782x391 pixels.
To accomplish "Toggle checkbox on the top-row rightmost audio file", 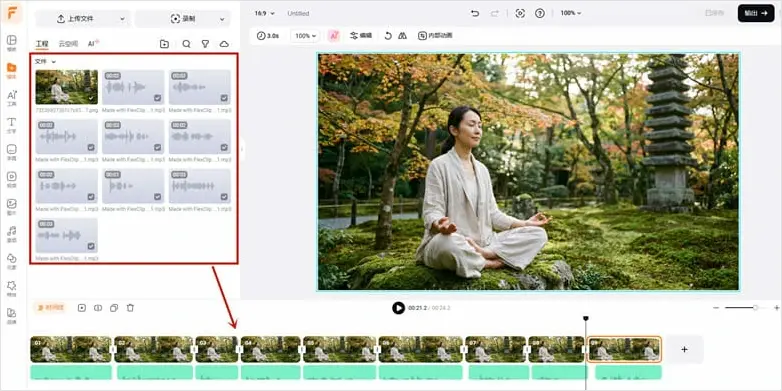I will coord(224,98).
